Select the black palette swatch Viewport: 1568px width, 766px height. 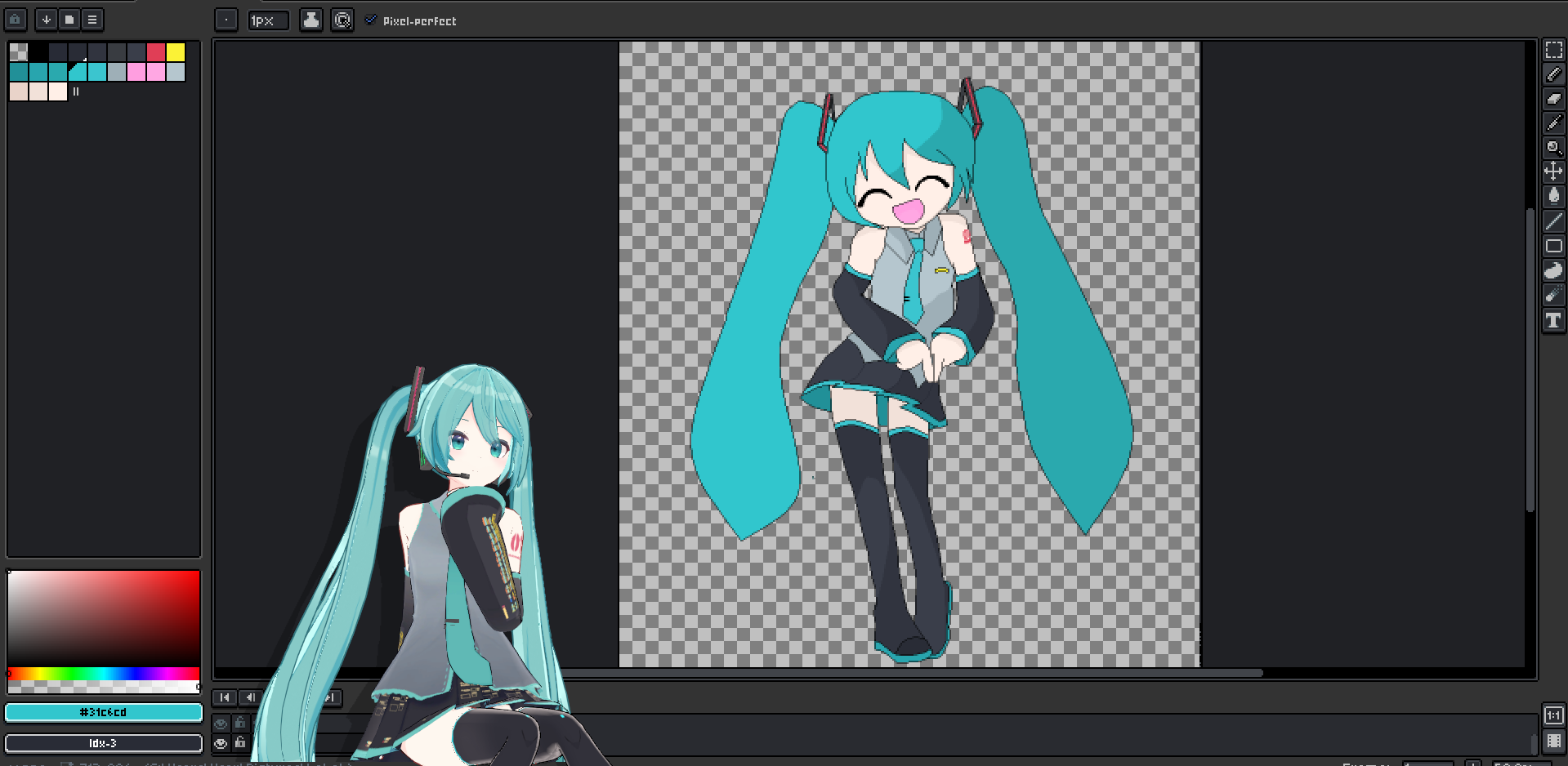pyautogui.click(x=38, y=52)
